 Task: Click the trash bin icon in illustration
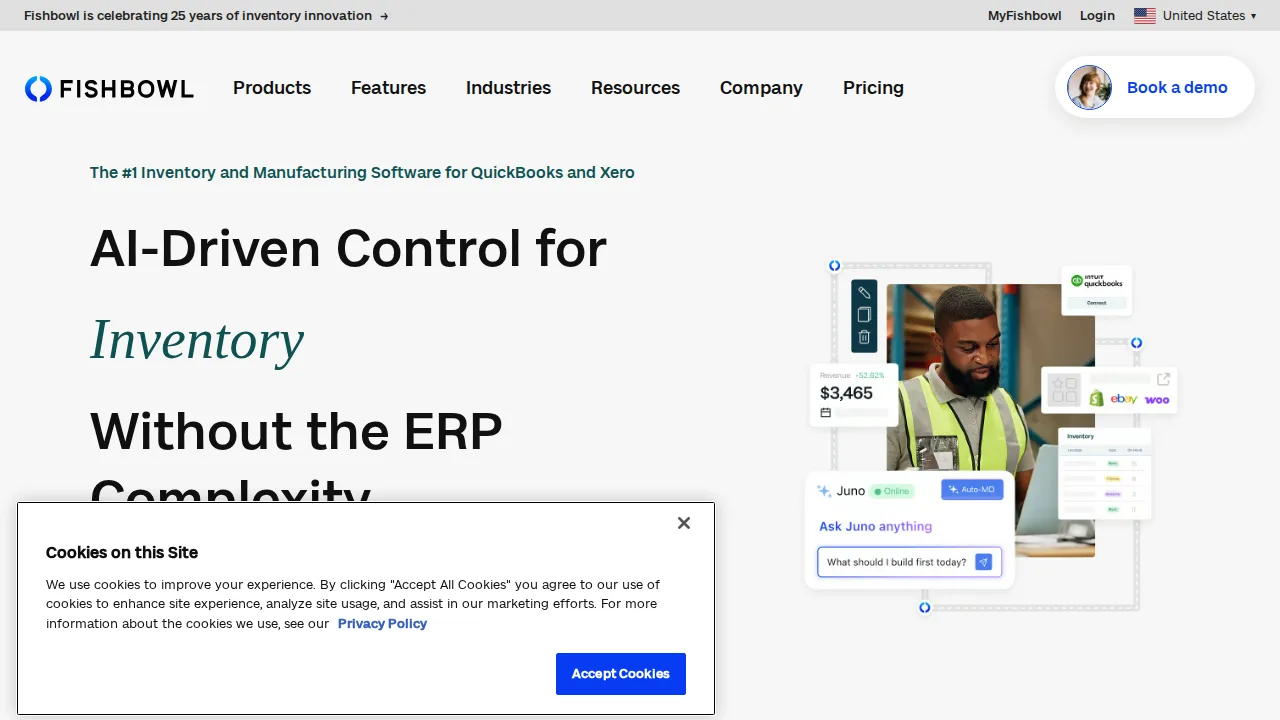[x=864, y=337]
